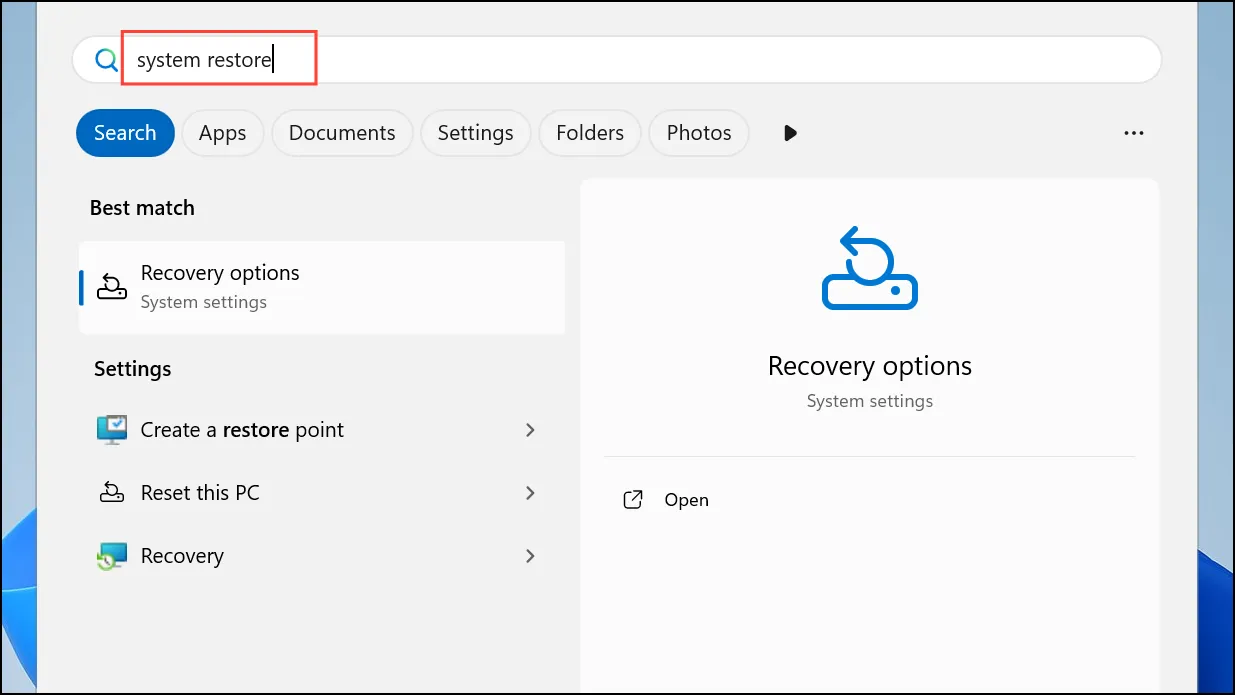Viewport: 1235px width, 695px height.
Task: Click the large Recovery options preview icon
Action: pos(869,267)
